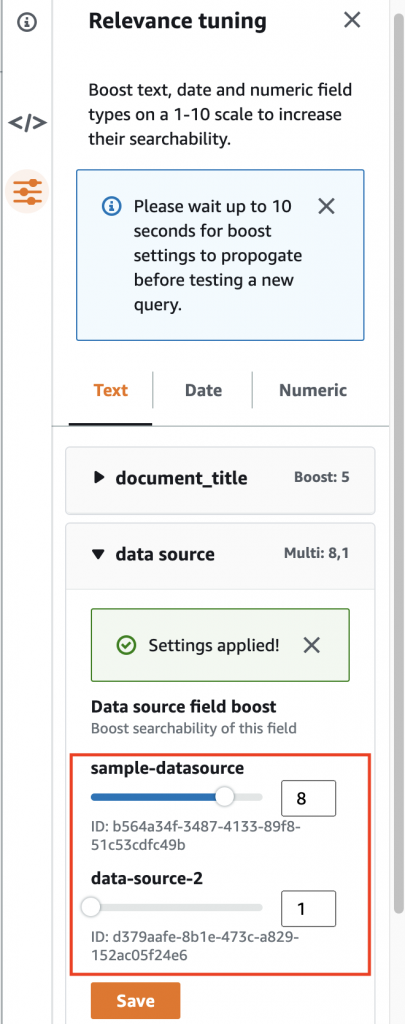The width and height of the screenshot is (405, 1024).
Task: Open the code view icon in the sidebar
Action: pyautogui.click(x=27, y=122)
